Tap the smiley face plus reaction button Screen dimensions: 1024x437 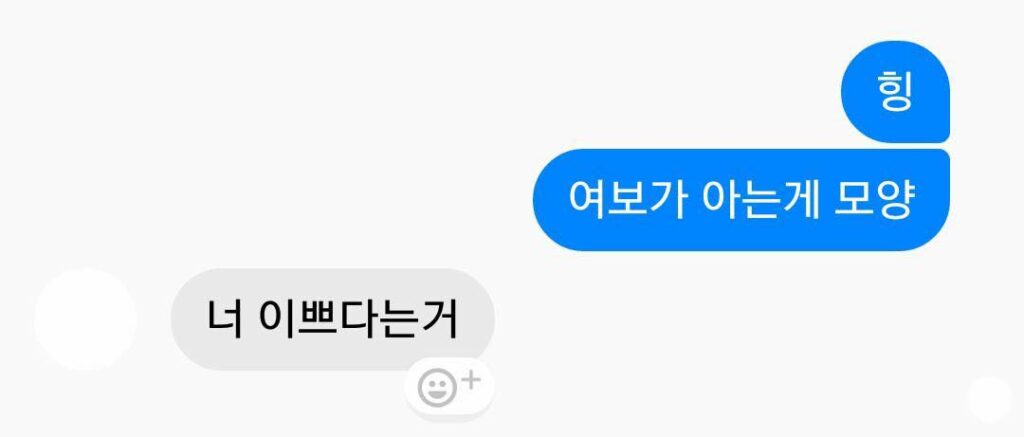449,387
